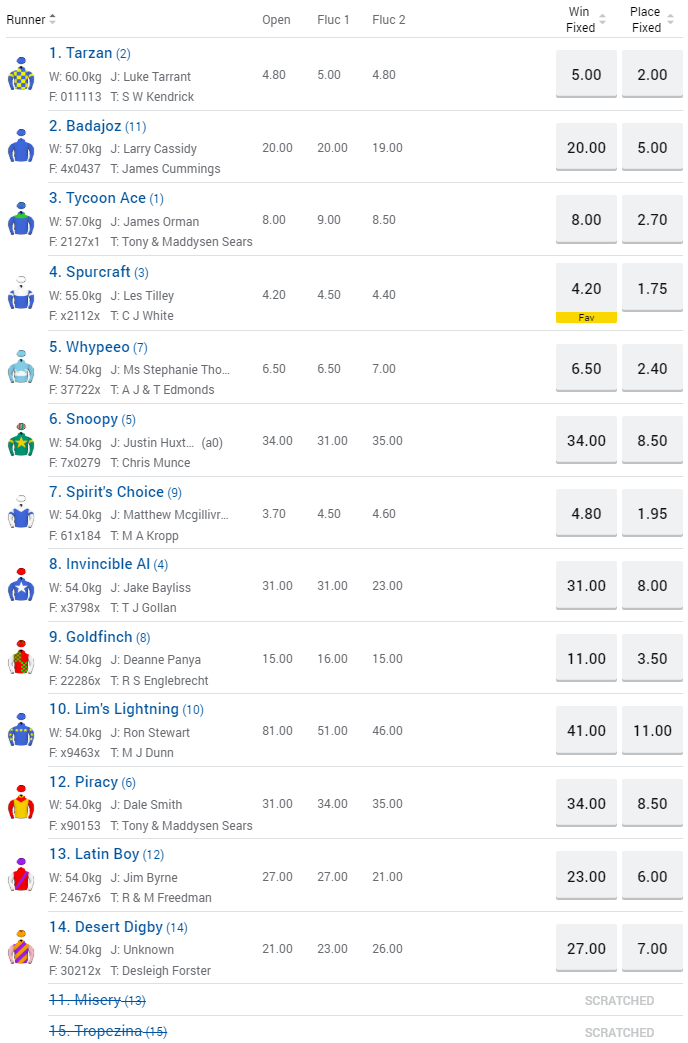The image size is (688, 1043).
Task: Click Goldfinch's checkered silks icon
Action: tap(21, 659)
